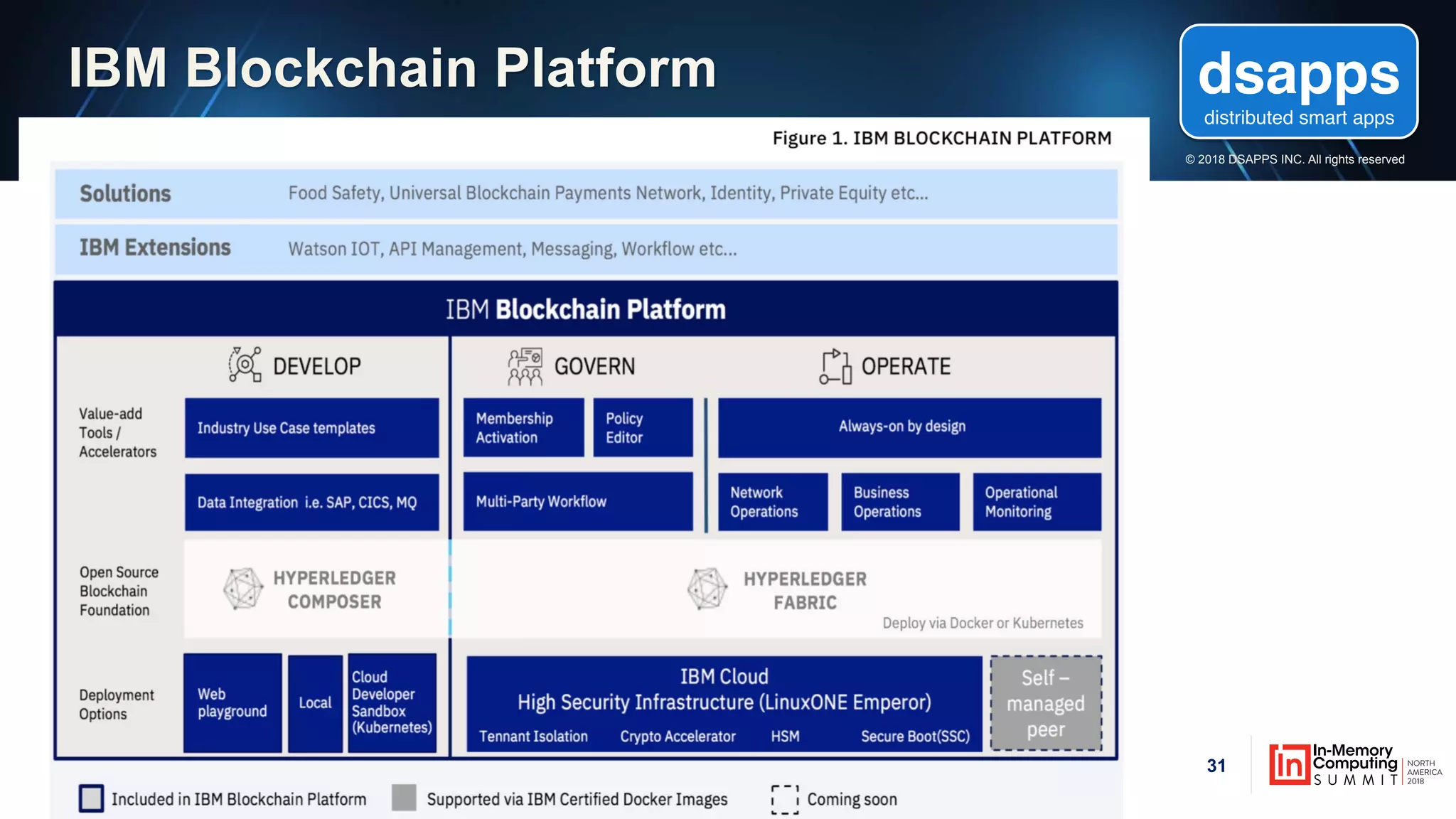This screenshot has height=819, width=1456.
Task: Click the 2018 DSAPPS copyright notice
Action: point(1295,159)
